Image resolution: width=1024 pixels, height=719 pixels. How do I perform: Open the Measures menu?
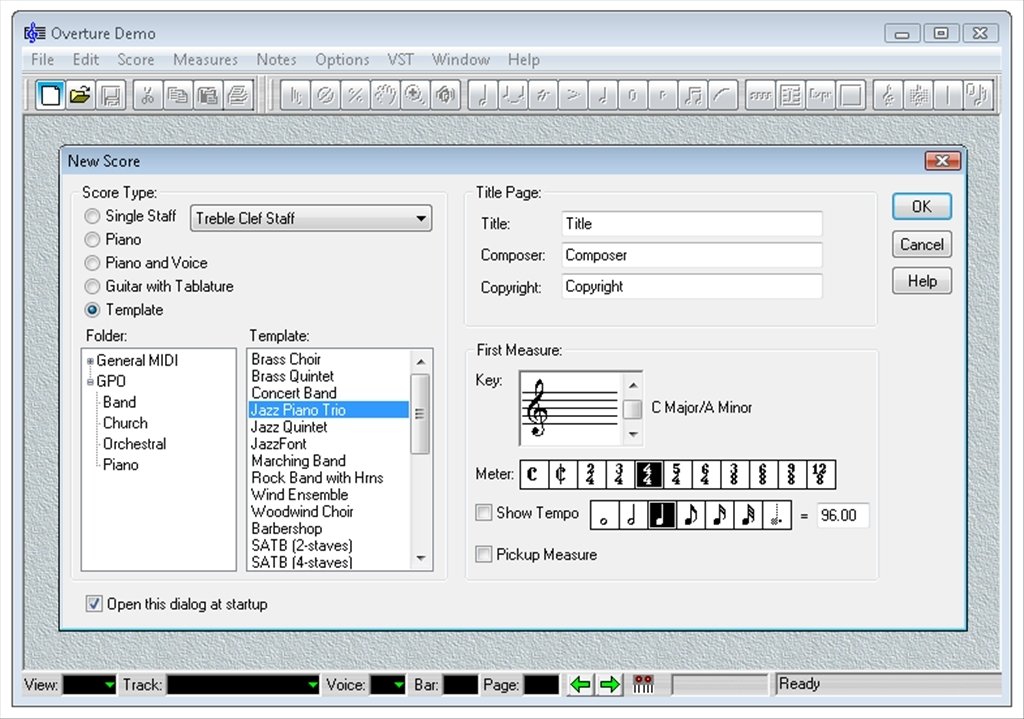click(205, 59)
